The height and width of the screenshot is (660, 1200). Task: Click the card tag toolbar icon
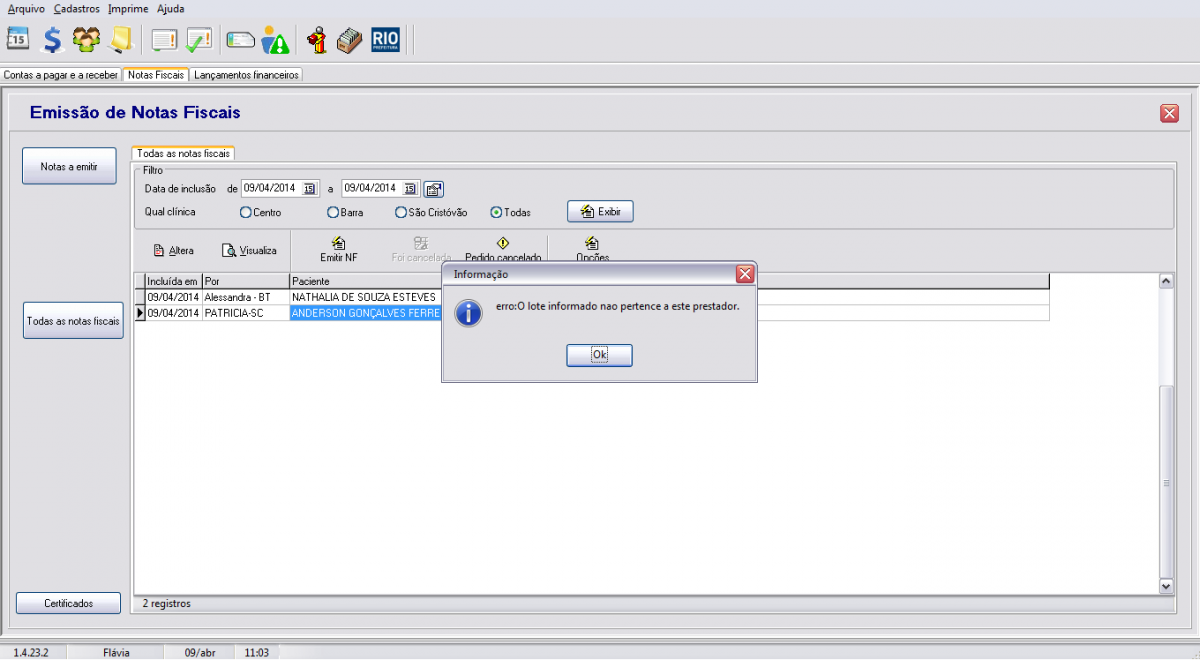click(241, 41)
